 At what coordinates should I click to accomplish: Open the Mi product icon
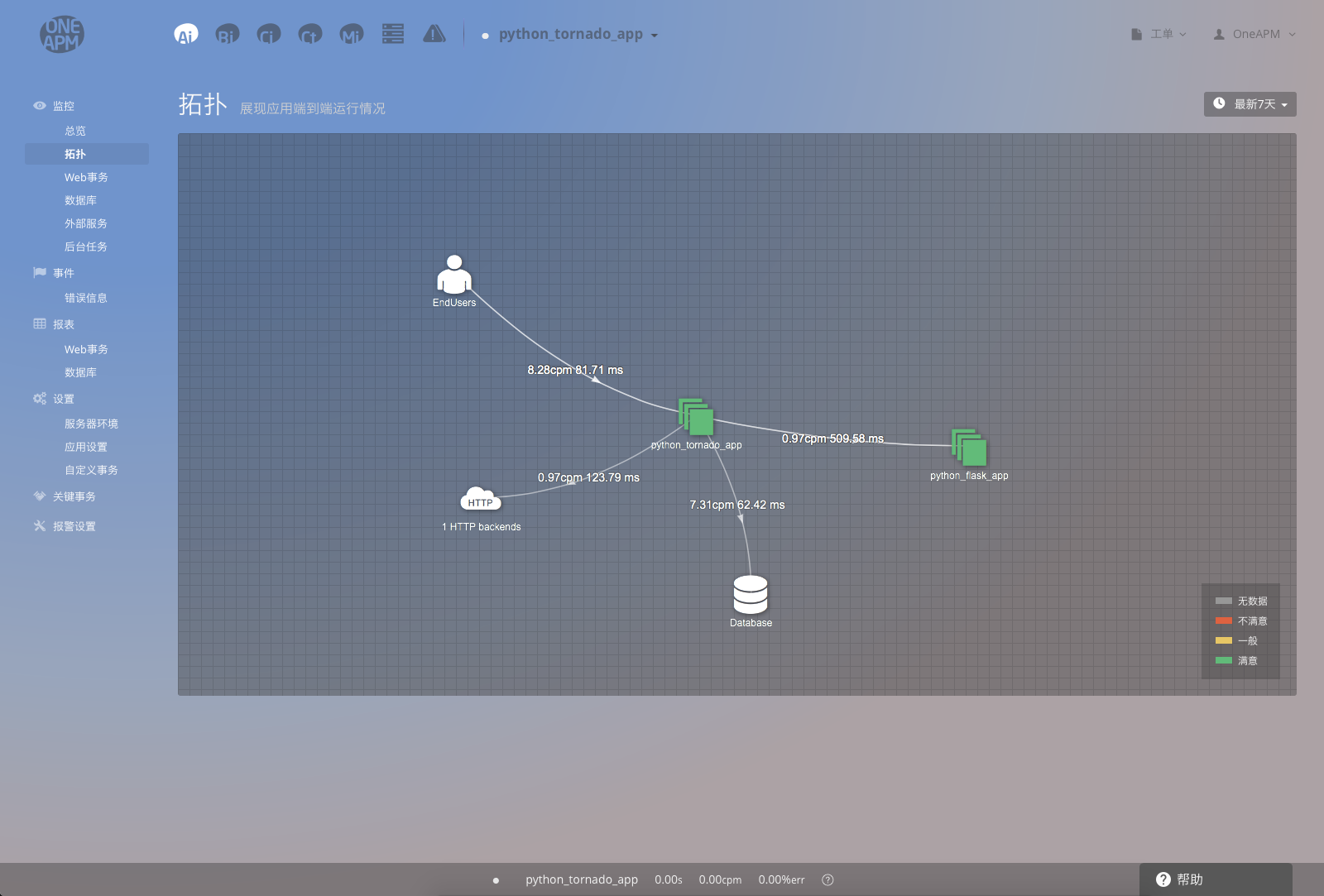pyautogui.click(x=352, y=34)
